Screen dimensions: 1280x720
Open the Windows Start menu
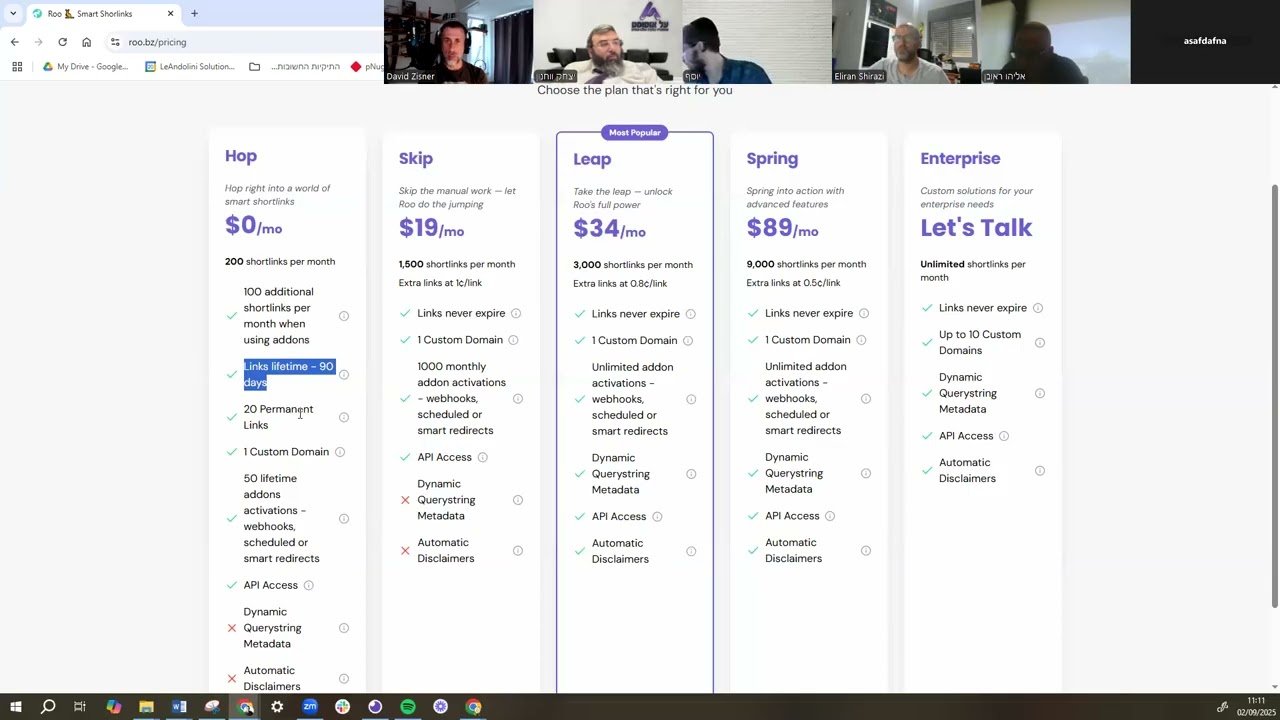[16, 707]
